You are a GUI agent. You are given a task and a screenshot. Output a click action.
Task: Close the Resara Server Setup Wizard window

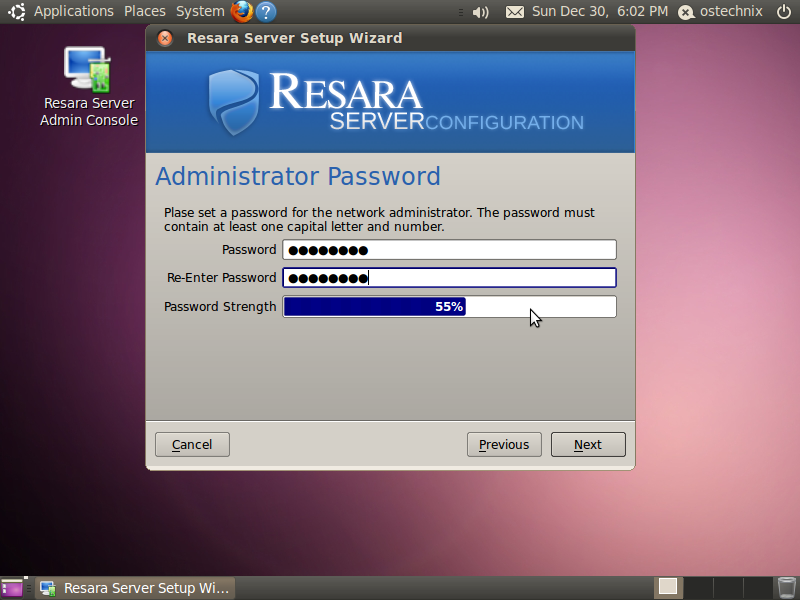coord(165,38)
